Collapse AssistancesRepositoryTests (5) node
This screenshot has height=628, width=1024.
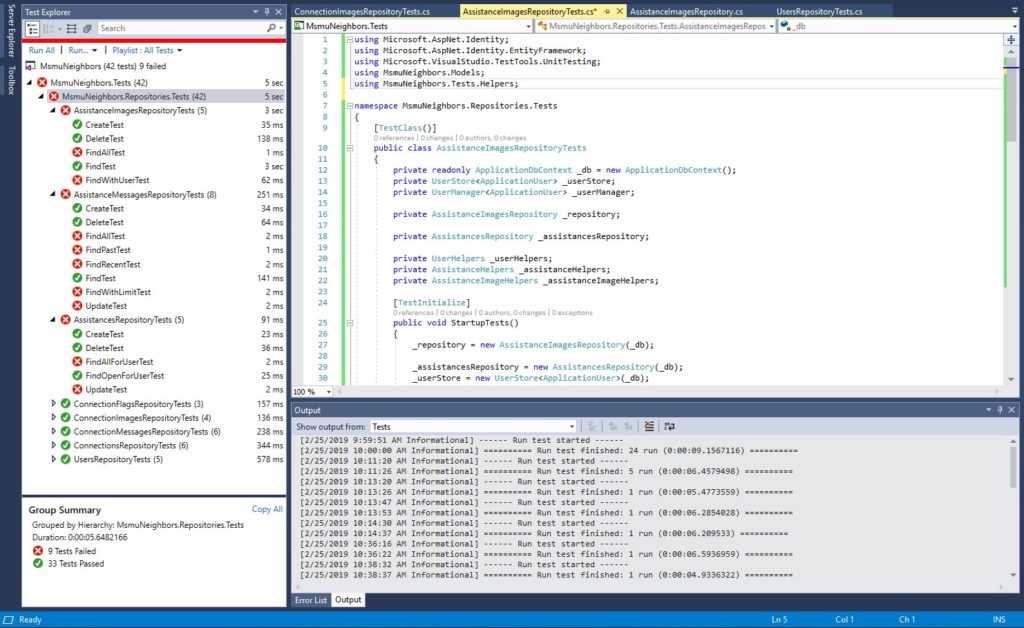(x=53, y=320)
